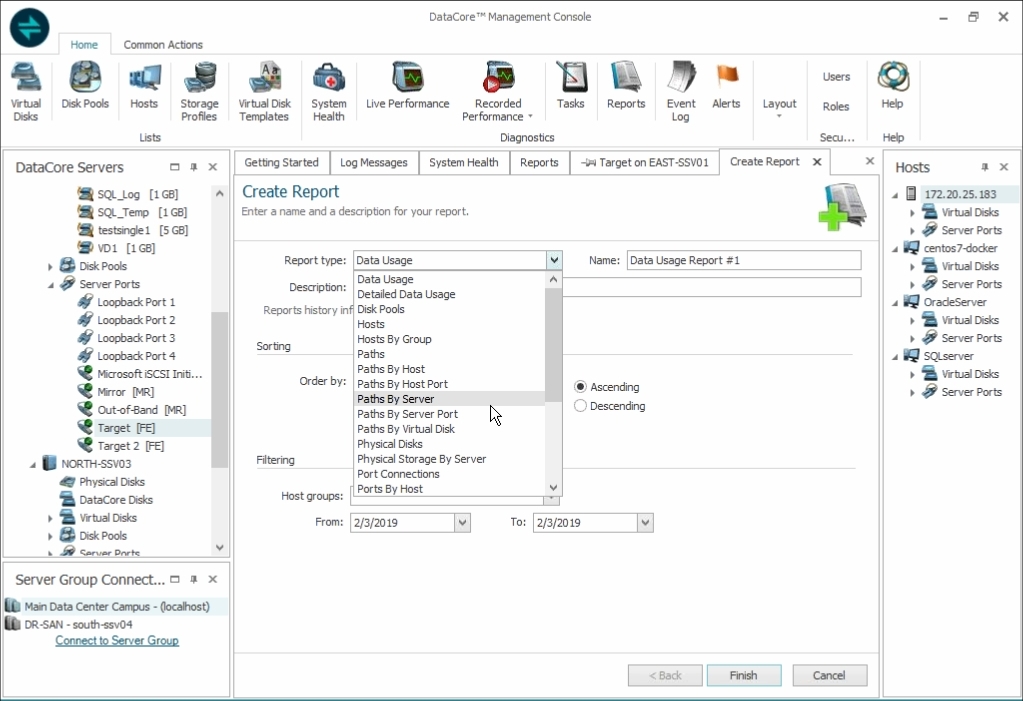Maximize the DataCore Servers panel

(x=174, y=167)
